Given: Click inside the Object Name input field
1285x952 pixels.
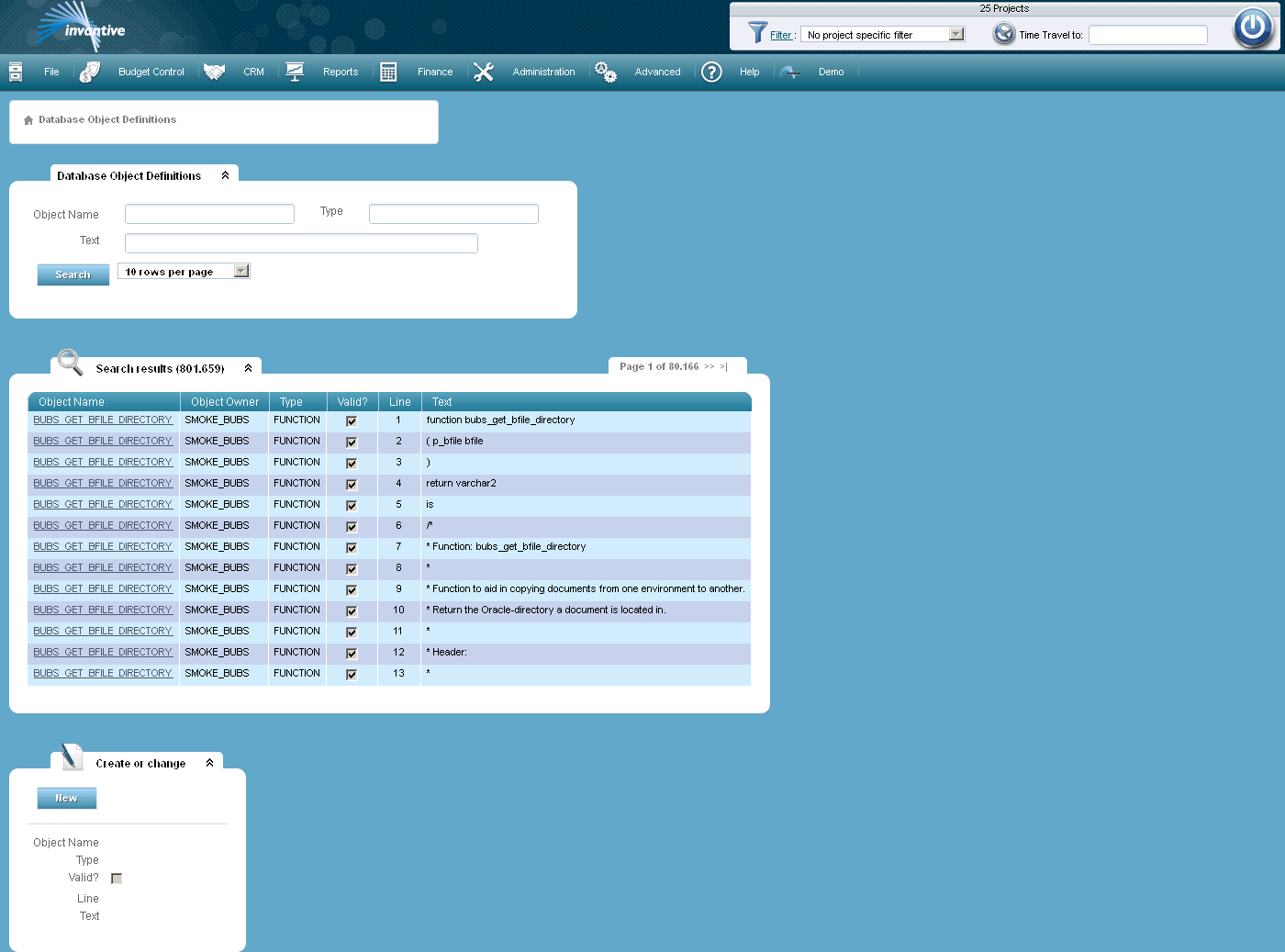Looking at the screenshot, I should pos(209,213).
